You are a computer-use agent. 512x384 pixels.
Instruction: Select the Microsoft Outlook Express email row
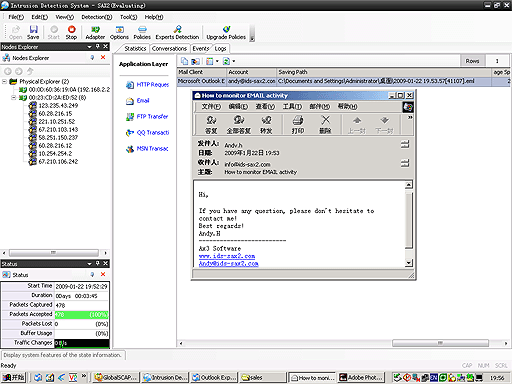click(344, 81)
